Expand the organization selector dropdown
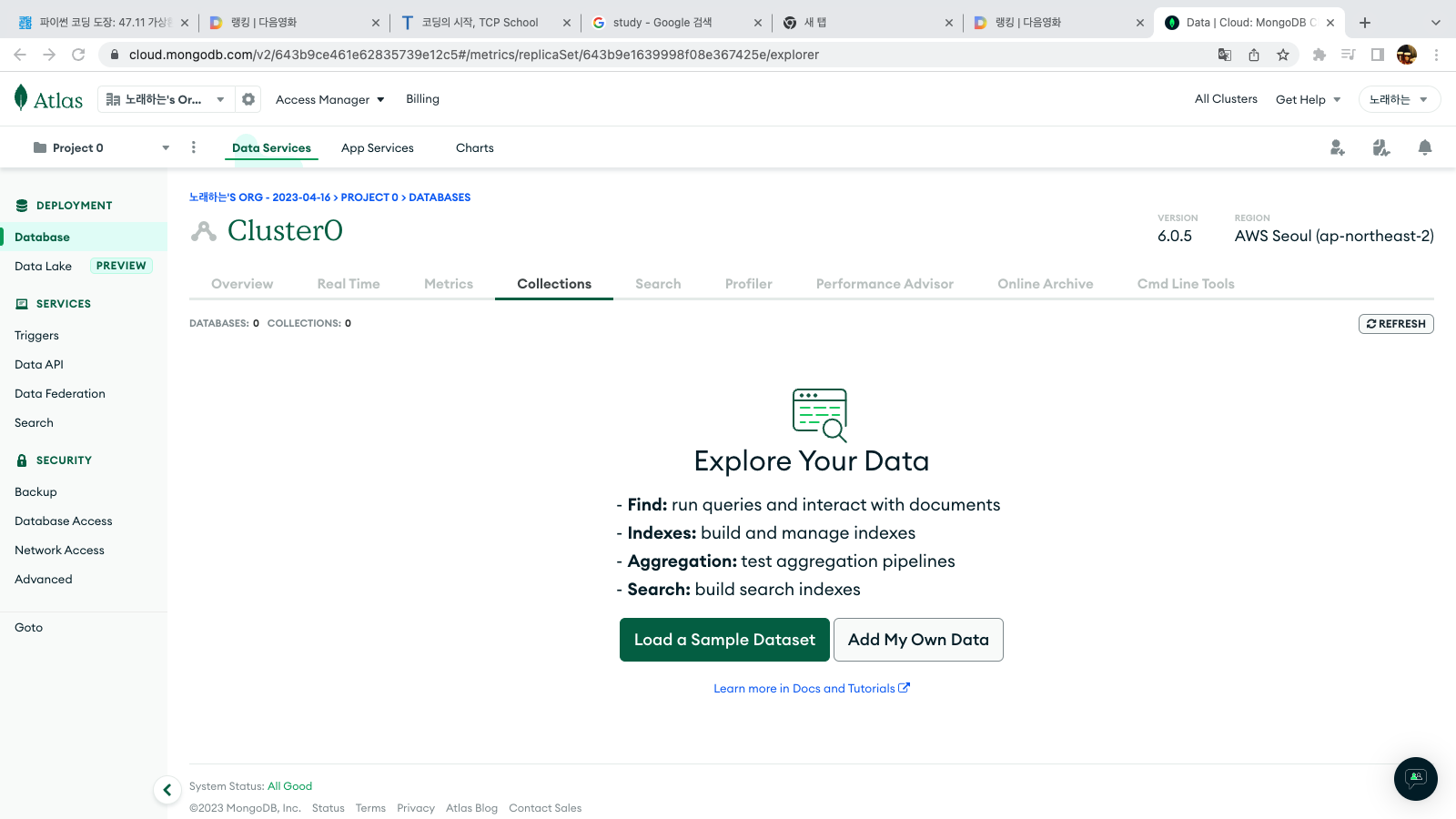The width and height of the screenshot is (1456, 819). coord(166,99)
